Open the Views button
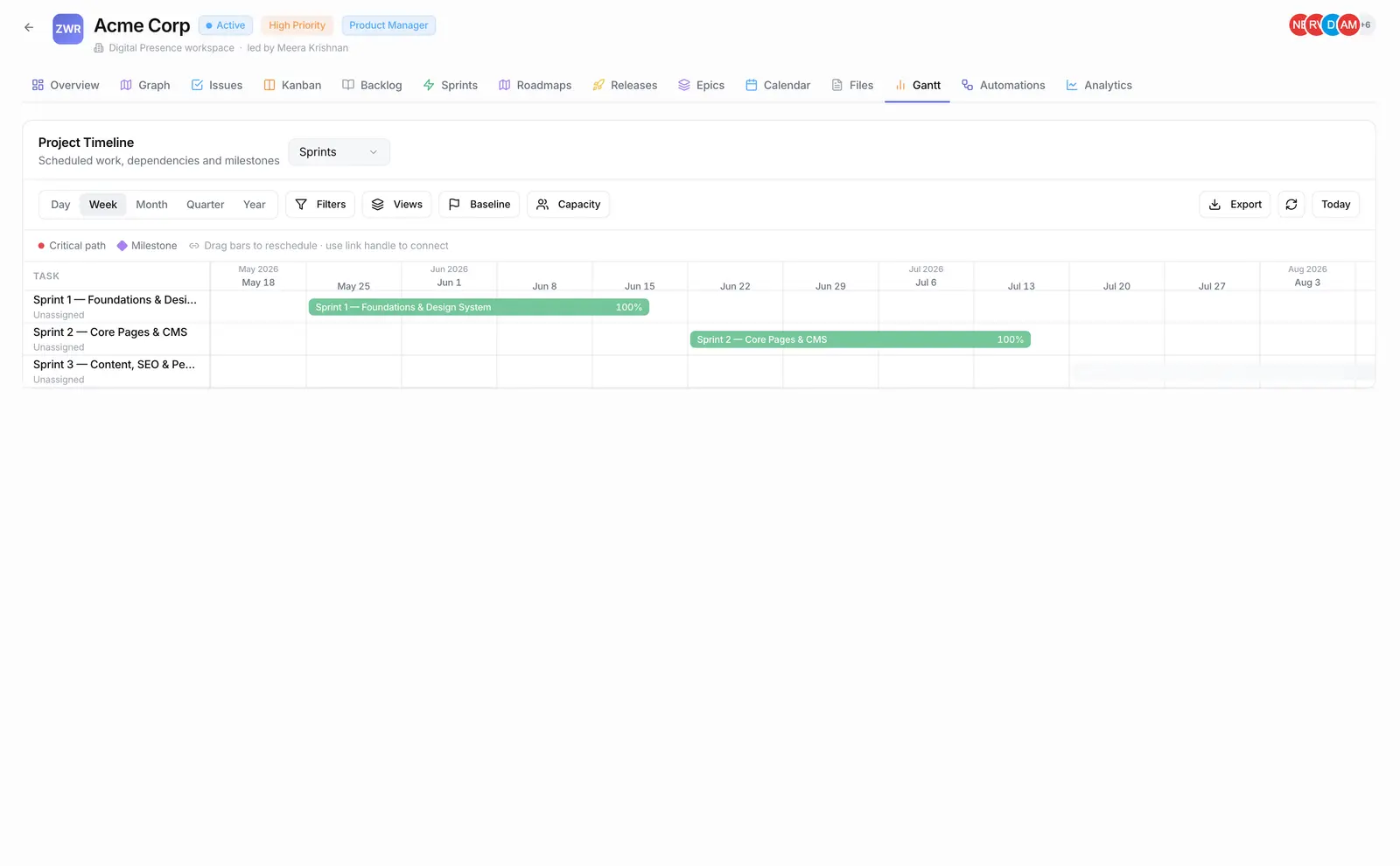Image resolution: width=1400 pixels, height=866 pixels. [x=396, y=205]
